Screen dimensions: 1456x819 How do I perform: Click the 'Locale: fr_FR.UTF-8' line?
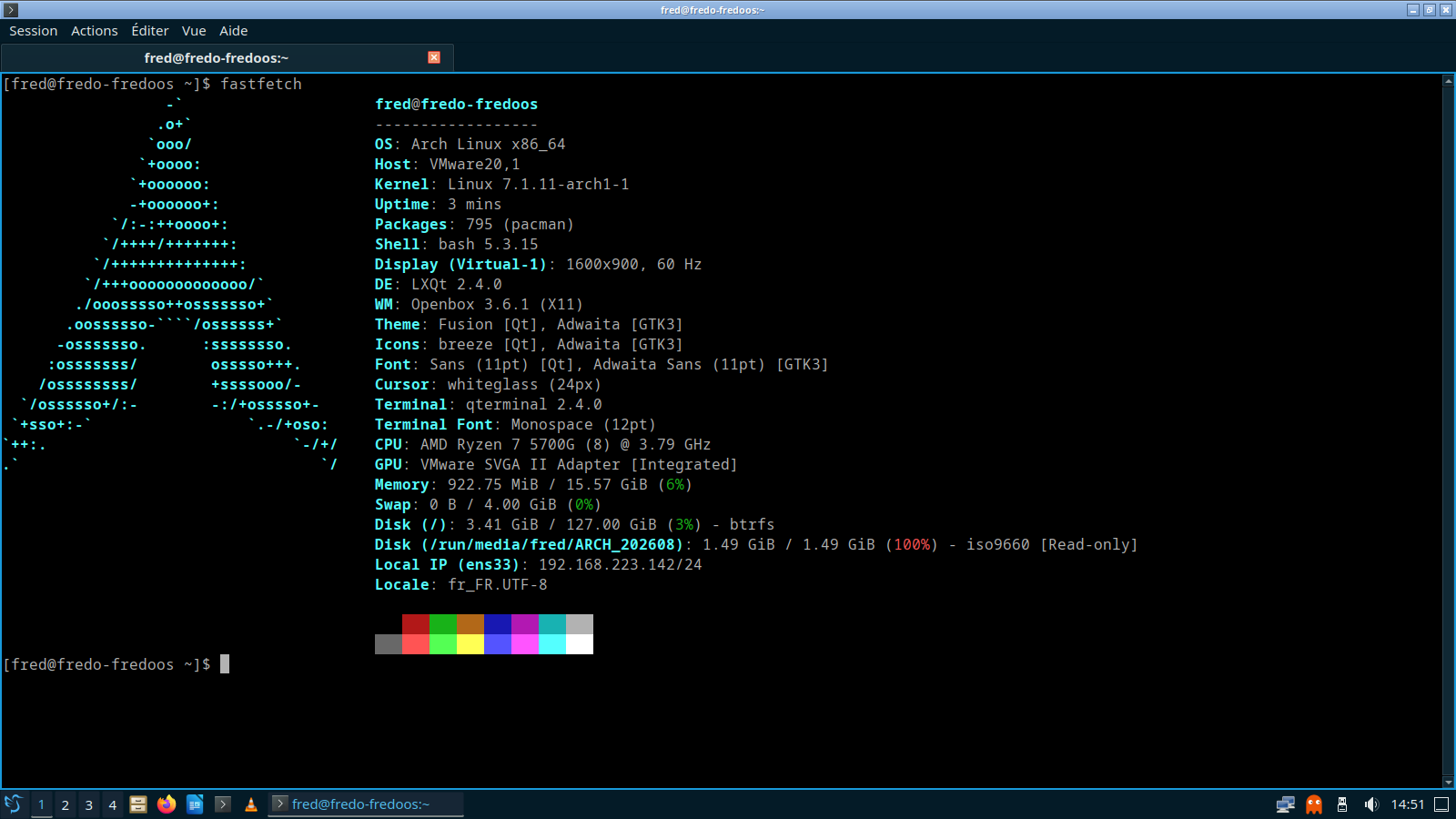coord(460,584)
